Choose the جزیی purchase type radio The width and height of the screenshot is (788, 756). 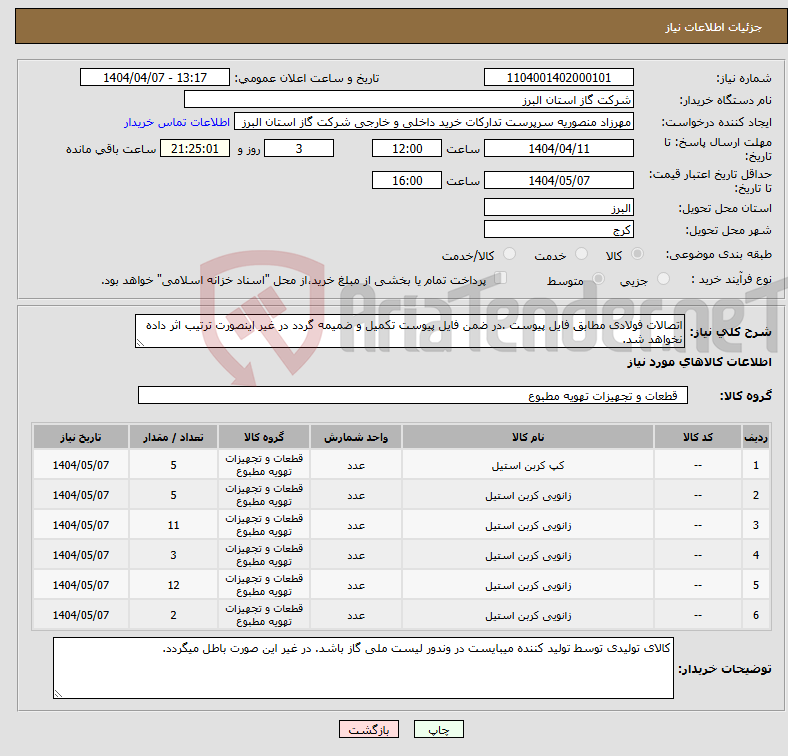click(x=663, y=278)
